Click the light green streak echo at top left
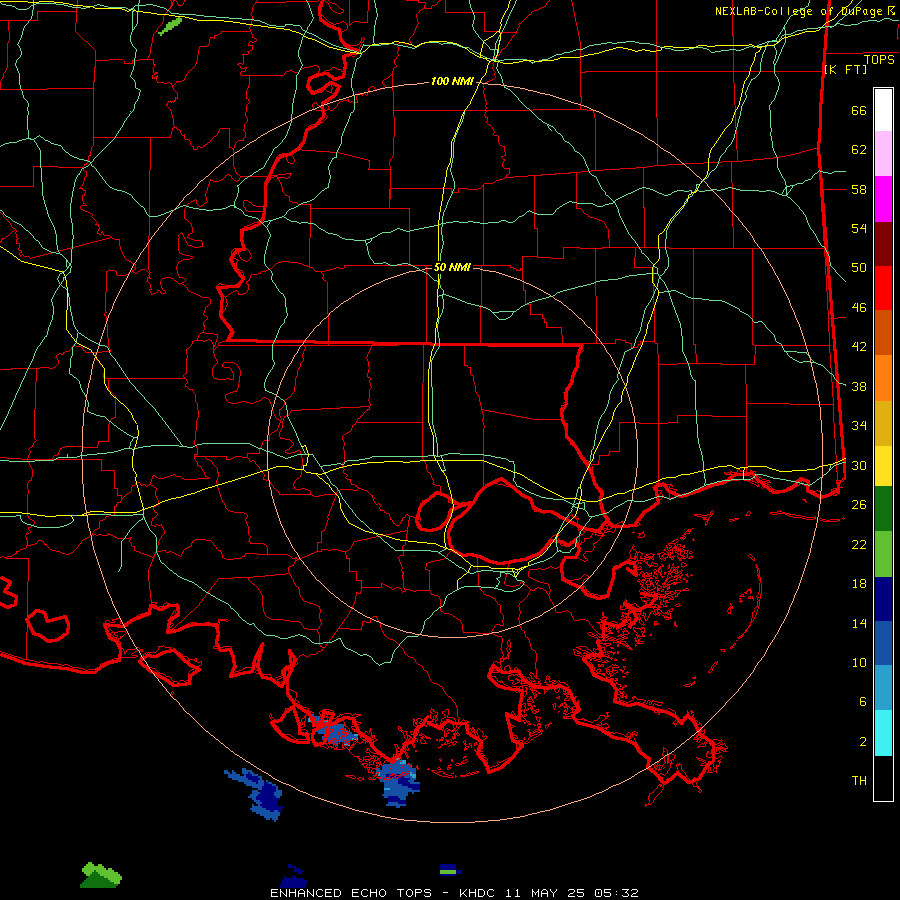900x900 pixels. (x=170, y=26)
